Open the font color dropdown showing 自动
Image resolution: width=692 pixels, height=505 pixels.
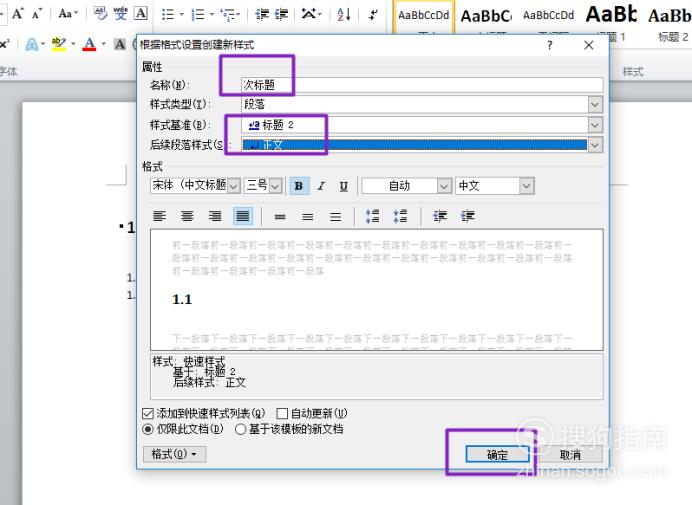click(x=444, y=186)
